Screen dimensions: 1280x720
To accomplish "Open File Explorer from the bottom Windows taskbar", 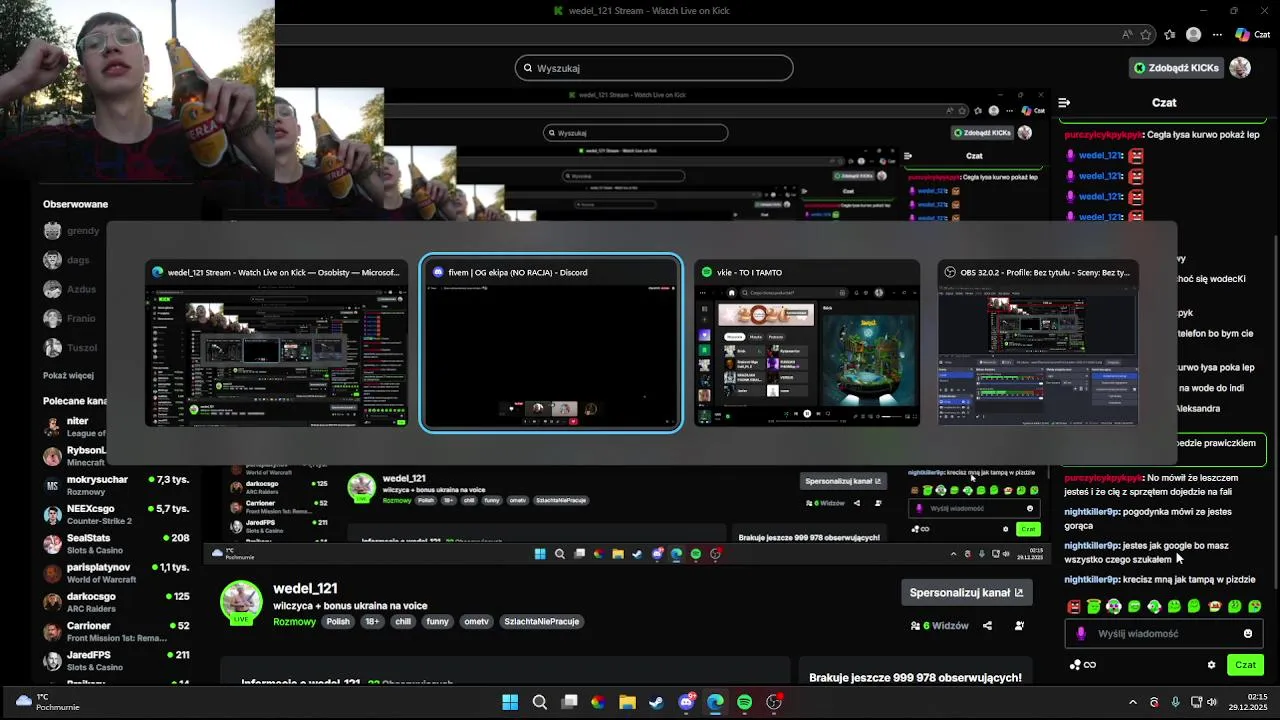I will pyautogui.click(x=627, y=702).
